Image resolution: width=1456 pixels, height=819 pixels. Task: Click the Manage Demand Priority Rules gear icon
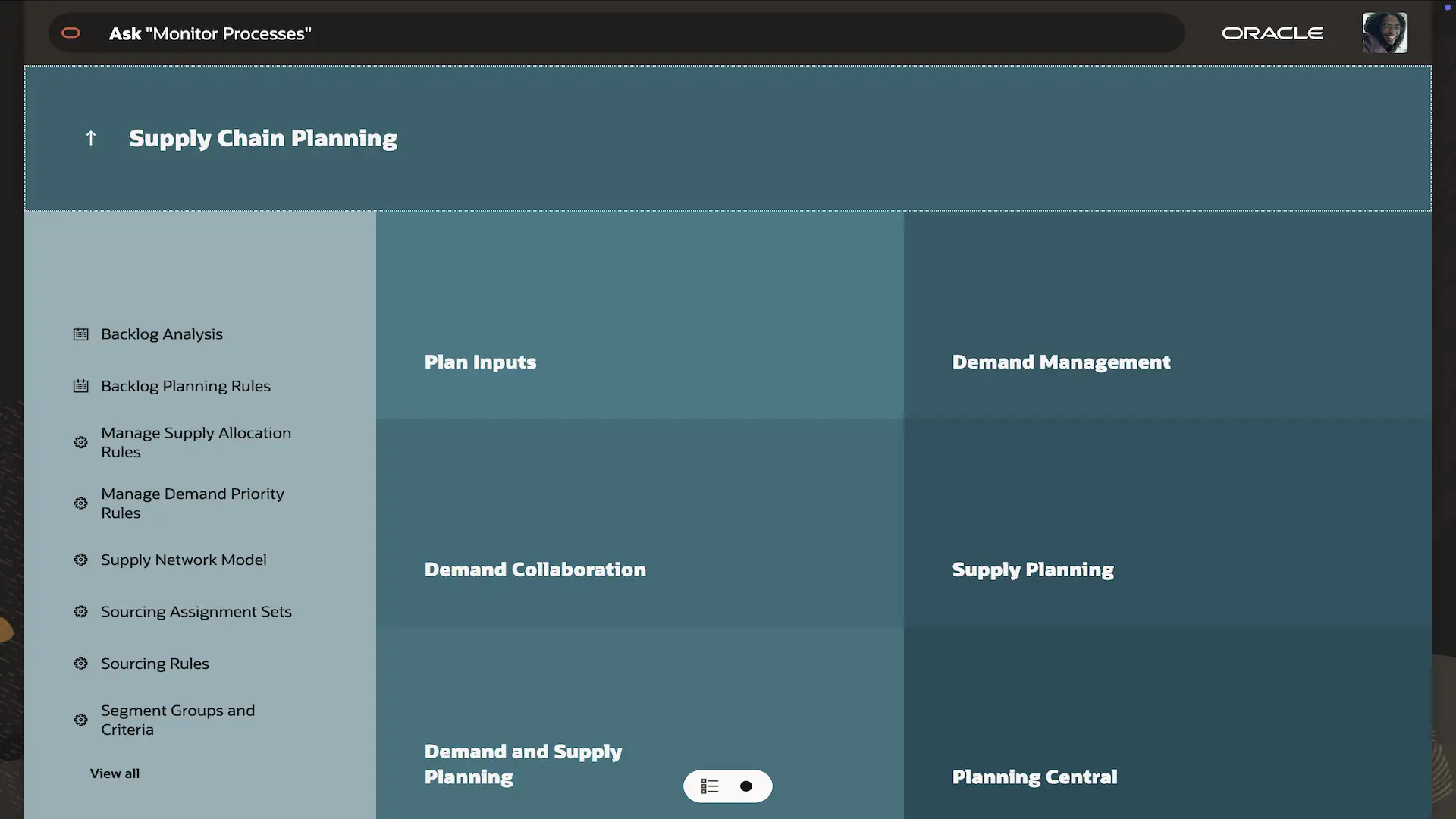(80, 504)
